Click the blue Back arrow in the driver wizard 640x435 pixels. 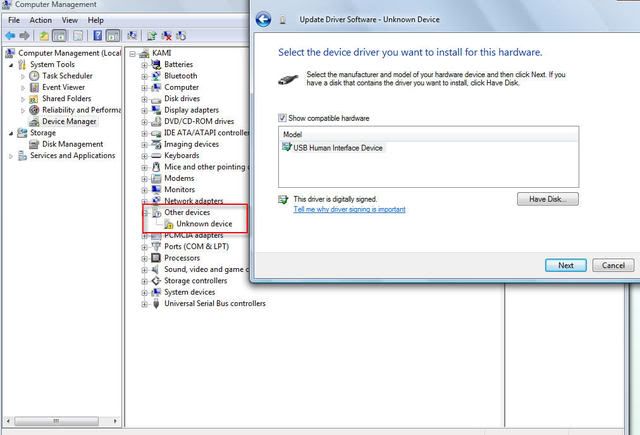[263, 19]
